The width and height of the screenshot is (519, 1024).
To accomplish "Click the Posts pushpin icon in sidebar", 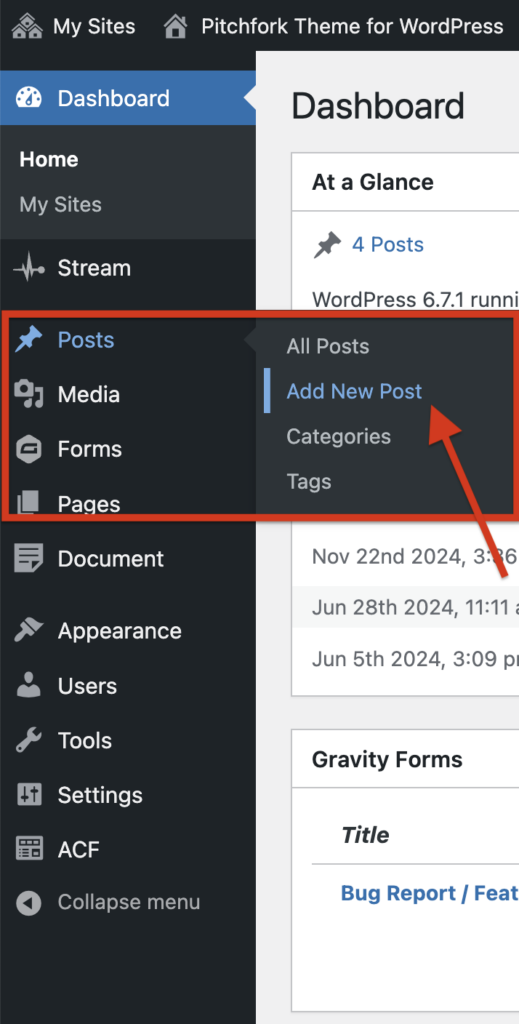I will pyautogui.click(x=29, y=340).
